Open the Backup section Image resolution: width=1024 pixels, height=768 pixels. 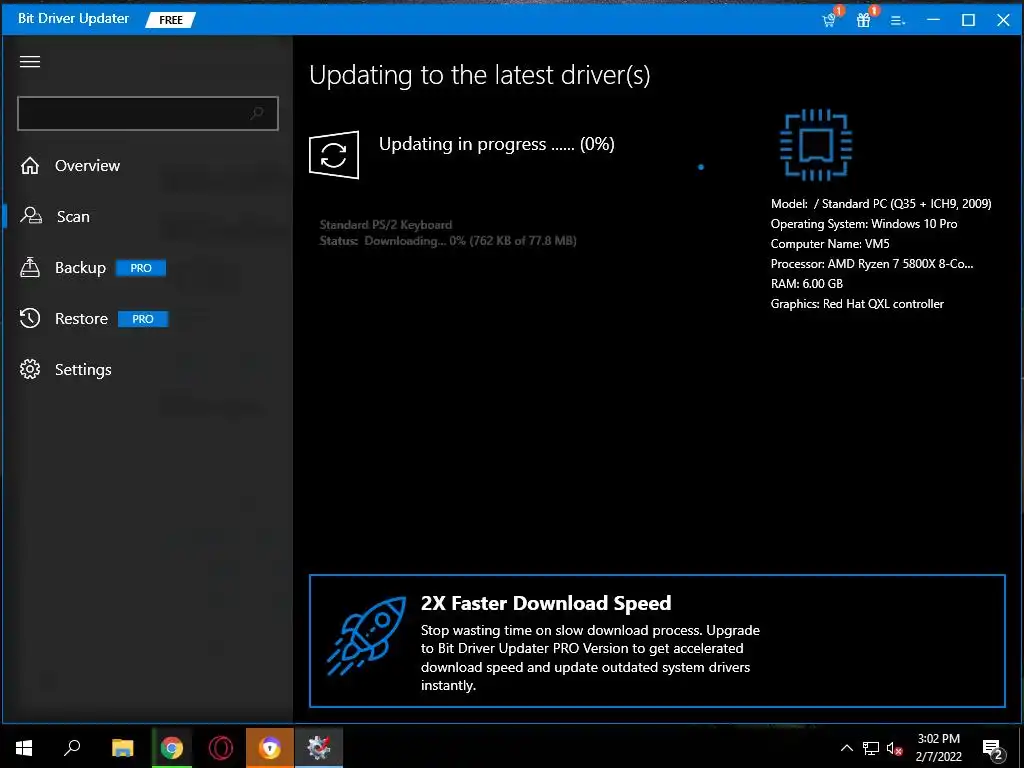click(80, 268)
